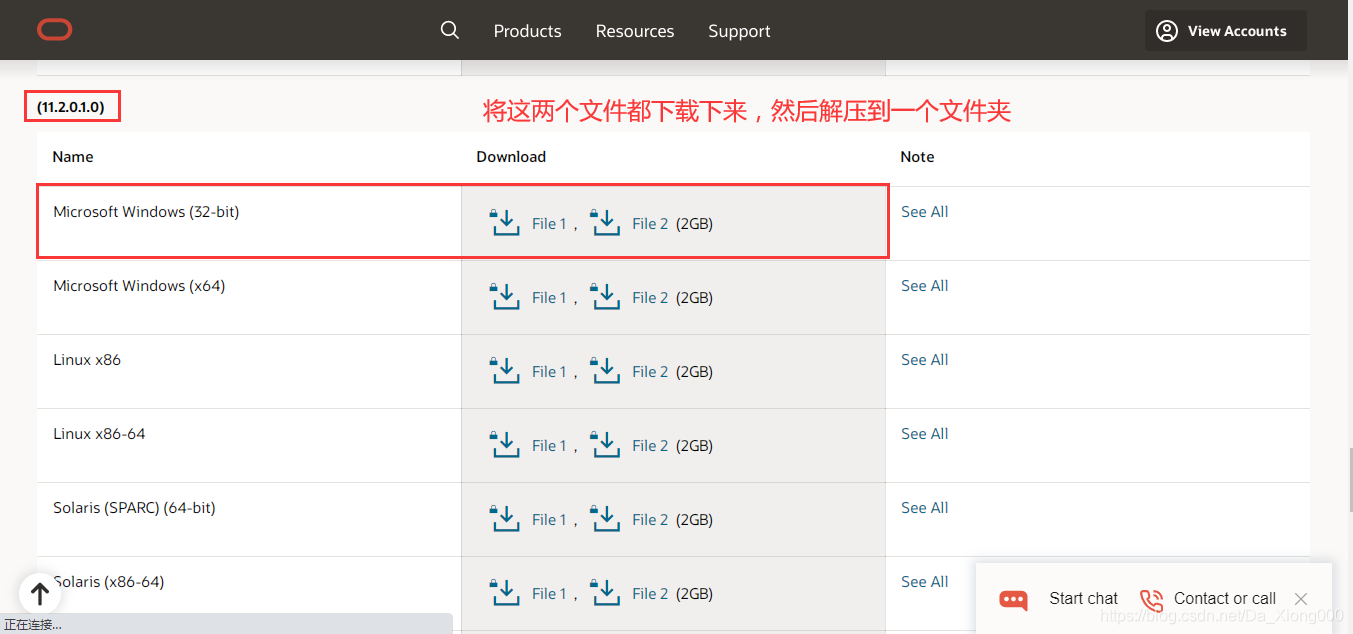
Task: Click the Contact or call phone icon
Action: 1151,599
